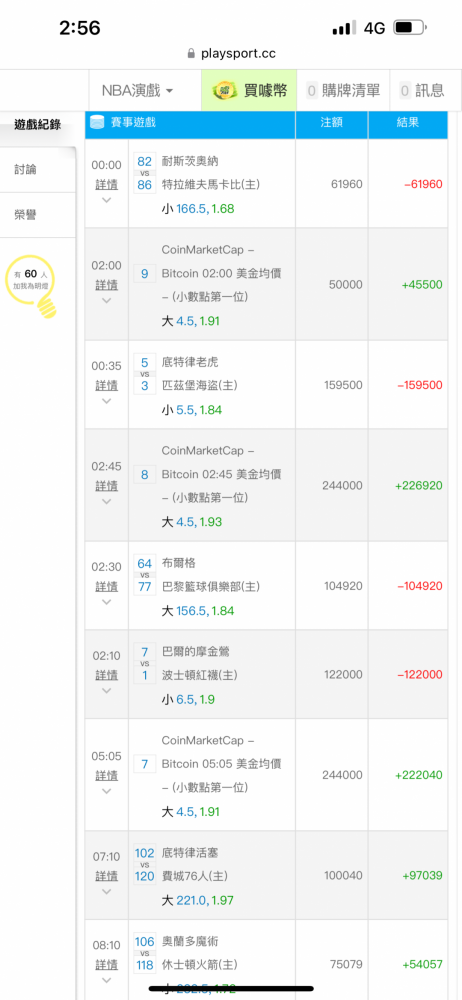The image size is (462, 1000).
Task: Click team name 奧蘭多魔術
Action: [x=190, y=941]
